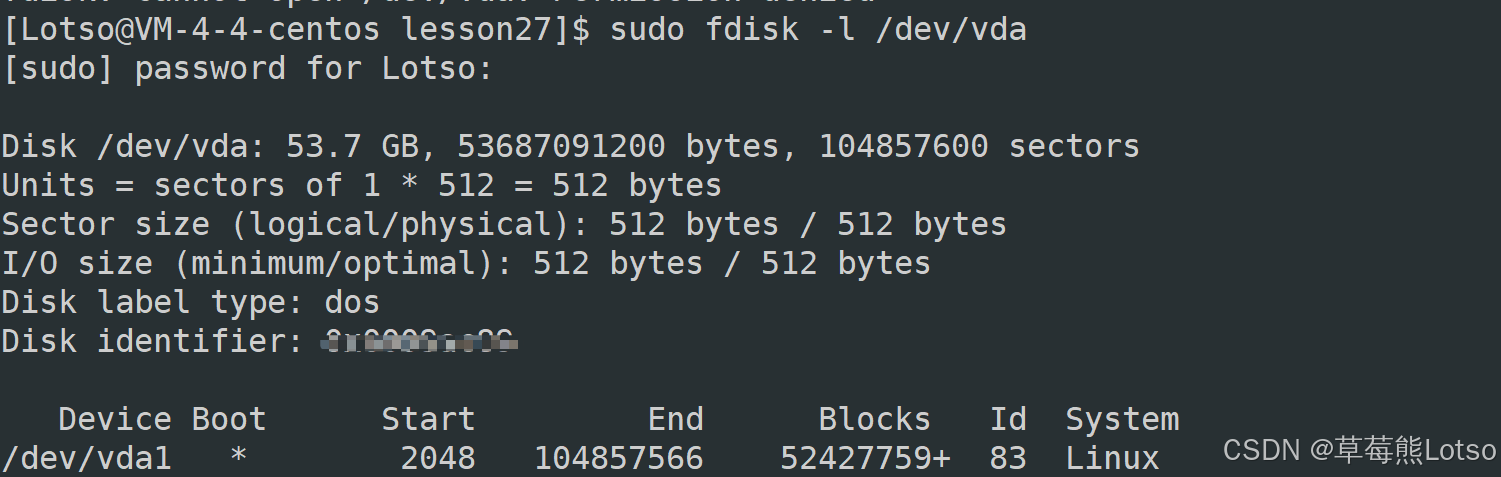
Task: Click the Units = sectors line
Action: (x=361, y=186)
